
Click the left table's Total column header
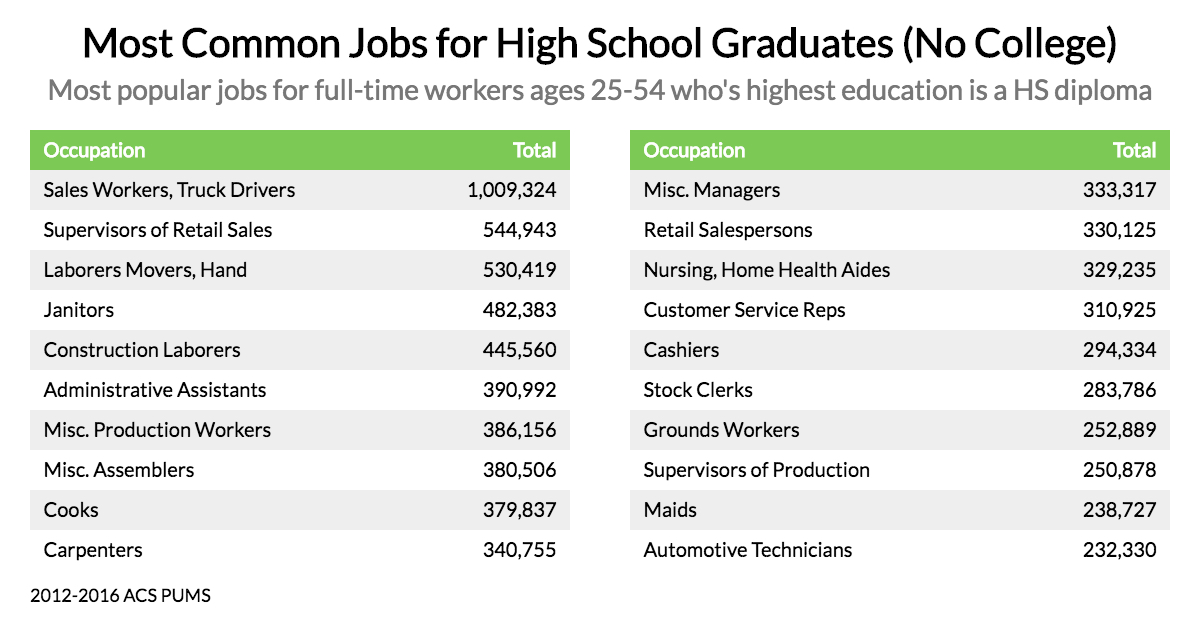(534, 150)
